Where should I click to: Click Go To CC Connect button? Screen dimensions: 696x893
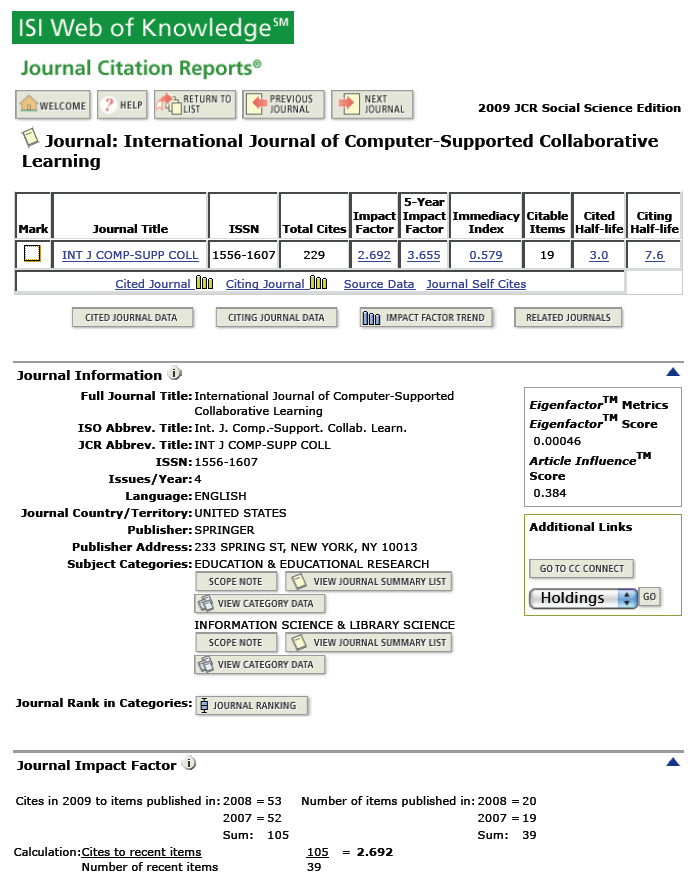[582, 568]
